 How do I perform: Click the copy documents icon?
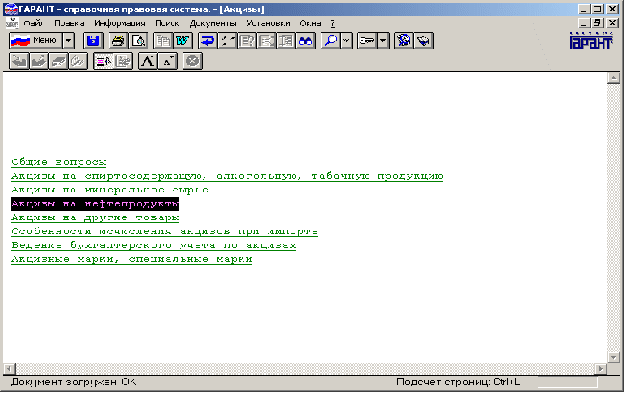click(x=163, y=41)
